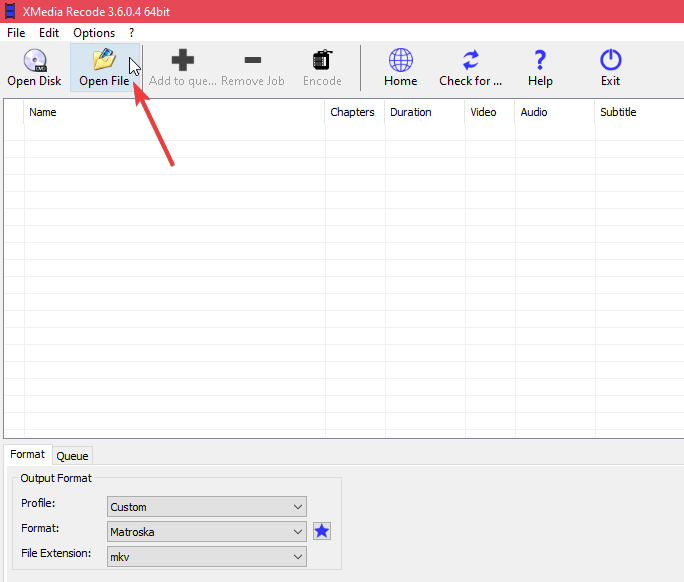Click the Video column header
The image size is (684, 582).
click(x=490, y=112)
